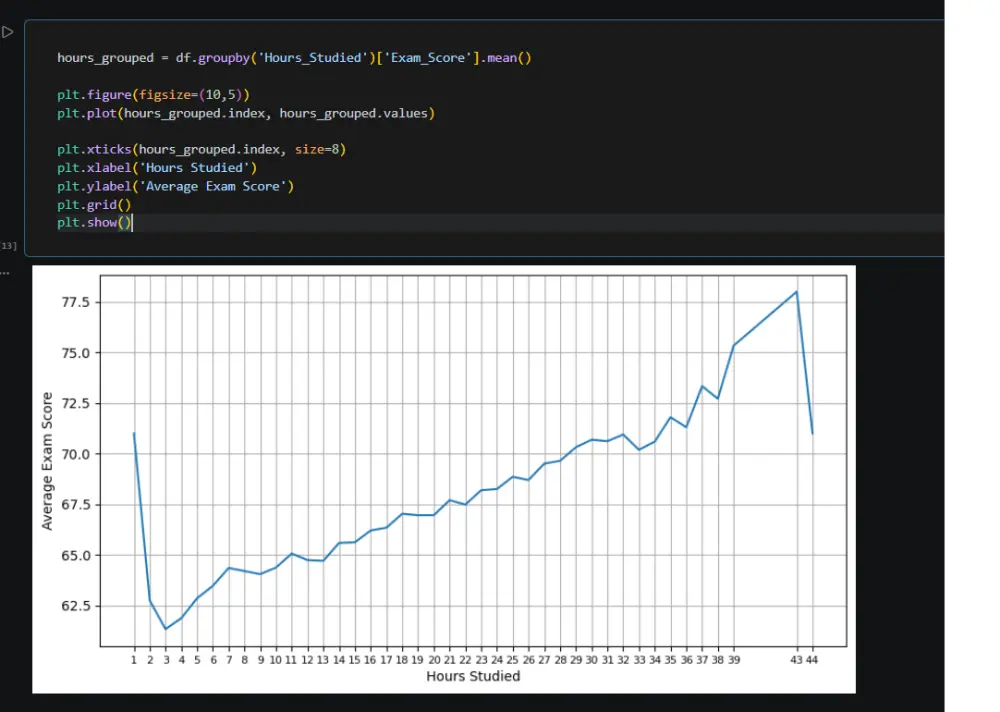Image resolution: width=1000 pixels, height=712 pixels.
Task: Click the 62.5 y-axis tick label
Action: coord(75,606)
